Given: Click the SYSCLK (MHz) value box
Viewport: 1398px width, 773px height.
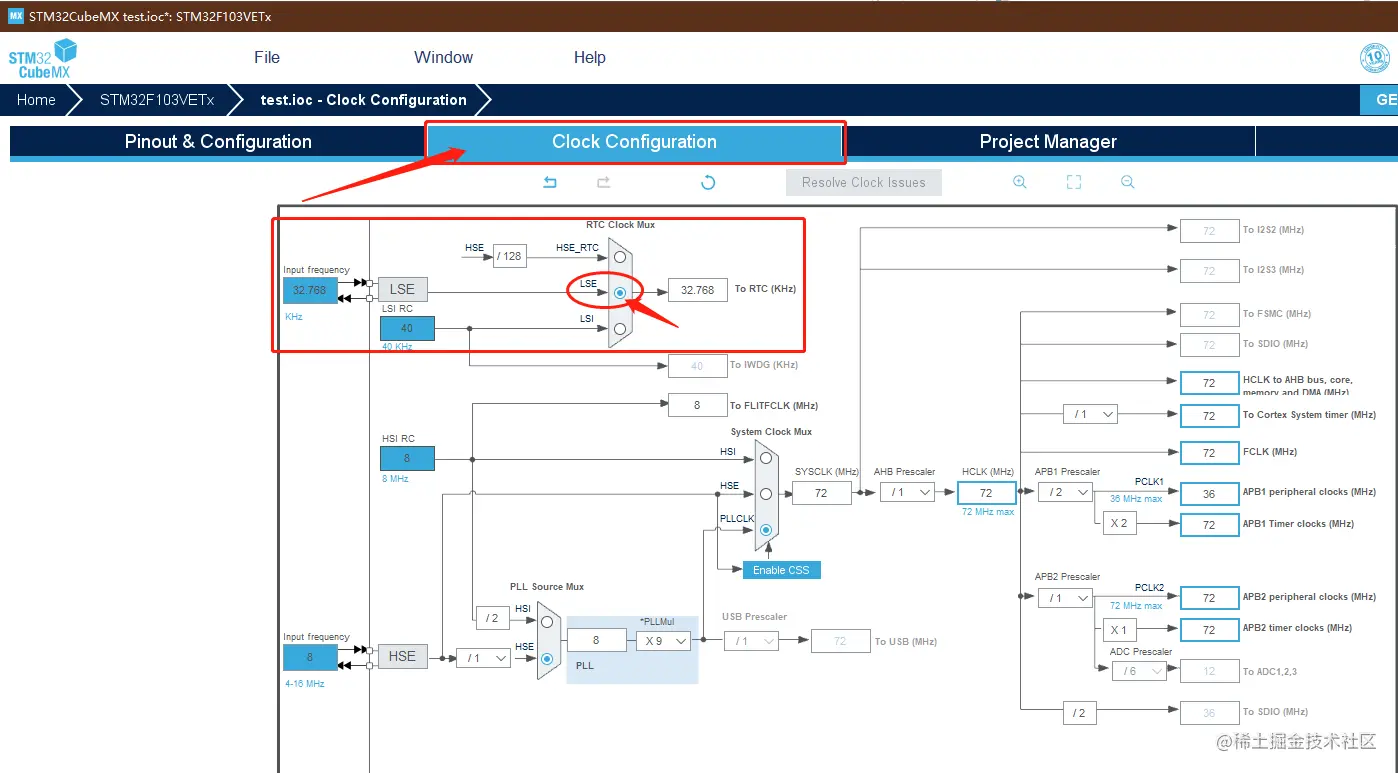Looking at the screenshot, I should pos(821,493).
